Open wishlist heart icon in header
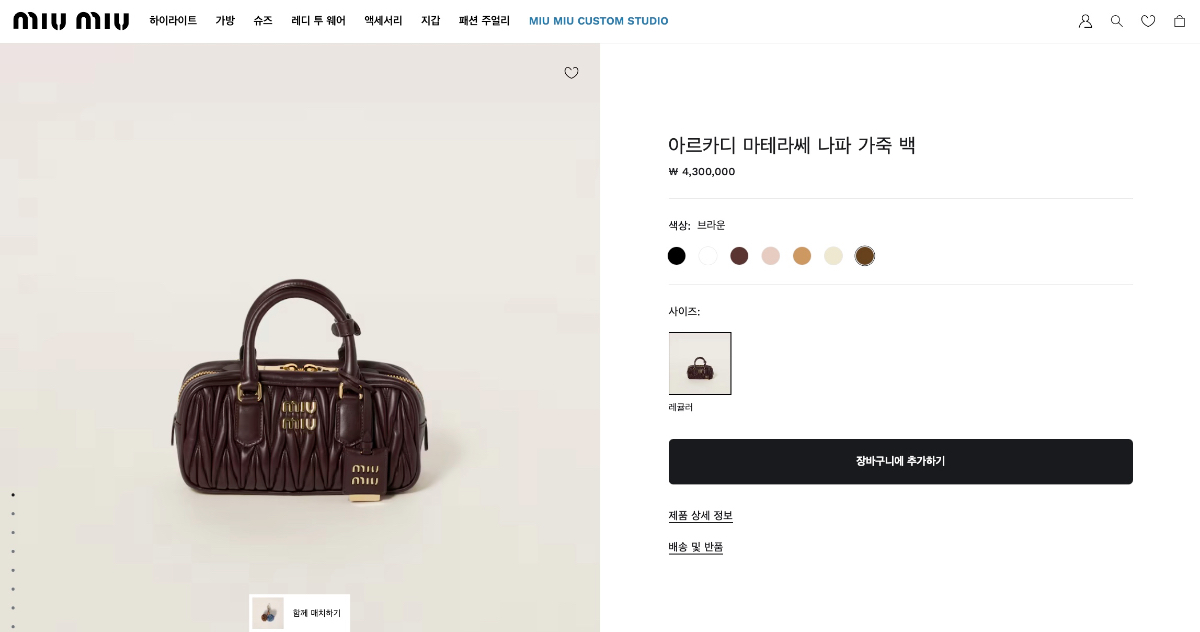This screenshot has width=1200, height=632. pos(1148,21)
